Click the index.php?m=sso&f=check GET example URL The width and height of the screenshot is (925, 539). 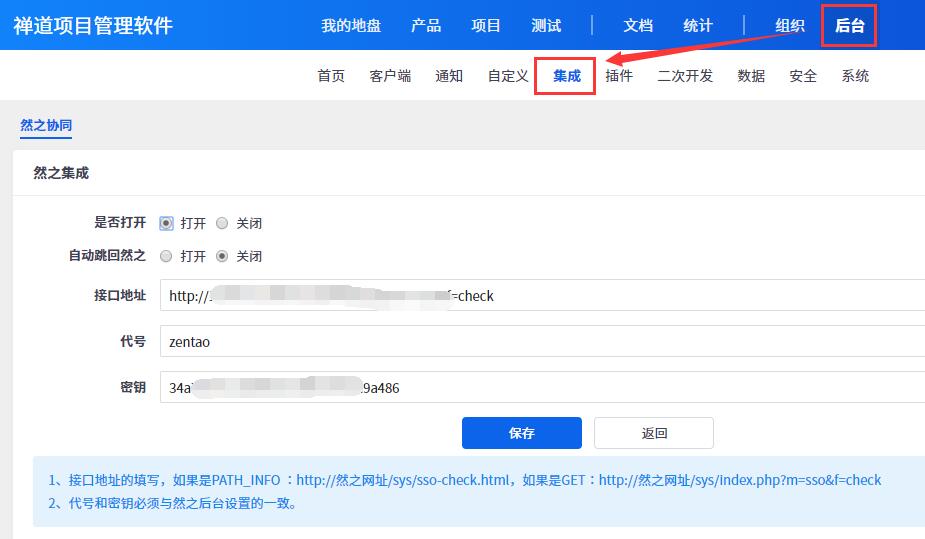coord(740,480)
